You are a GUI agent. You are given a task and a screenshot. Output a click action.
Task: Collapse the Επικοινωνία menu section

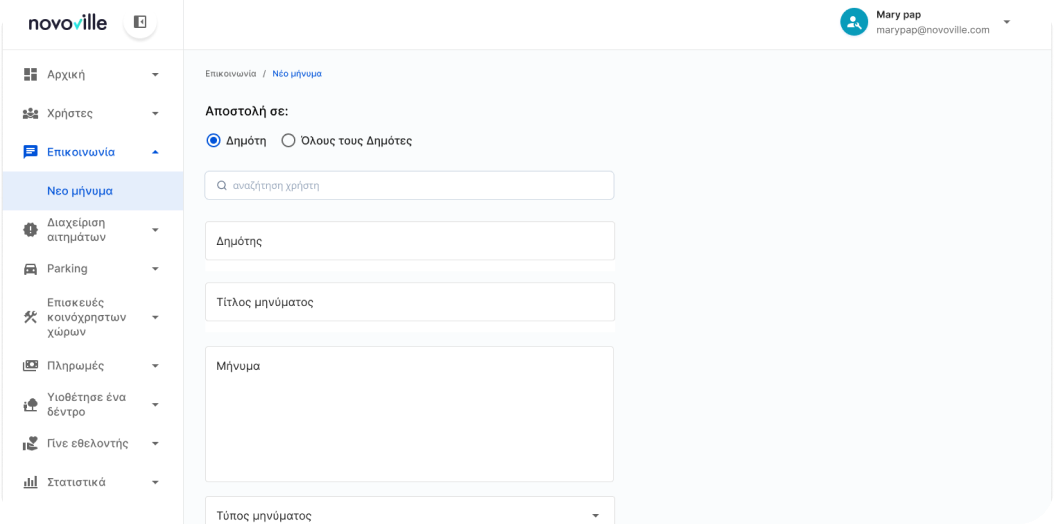[x=155, y=152]
